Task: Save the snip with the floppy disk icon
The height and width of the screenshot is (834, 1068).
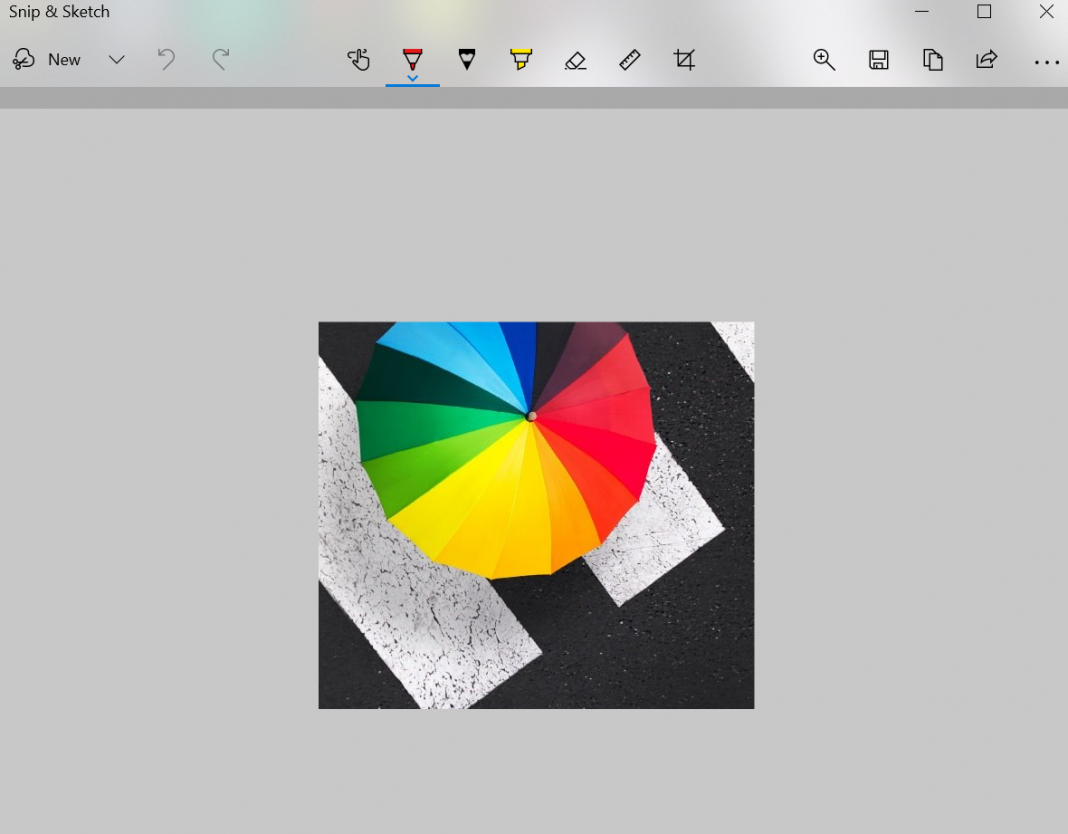Action: 879,60
